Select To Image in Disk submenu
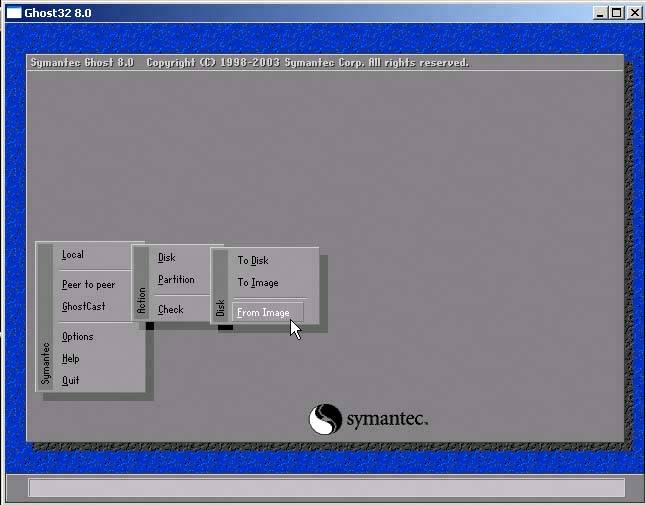The width and height of the screenshot is (646, 505). [x=257, y=283]
